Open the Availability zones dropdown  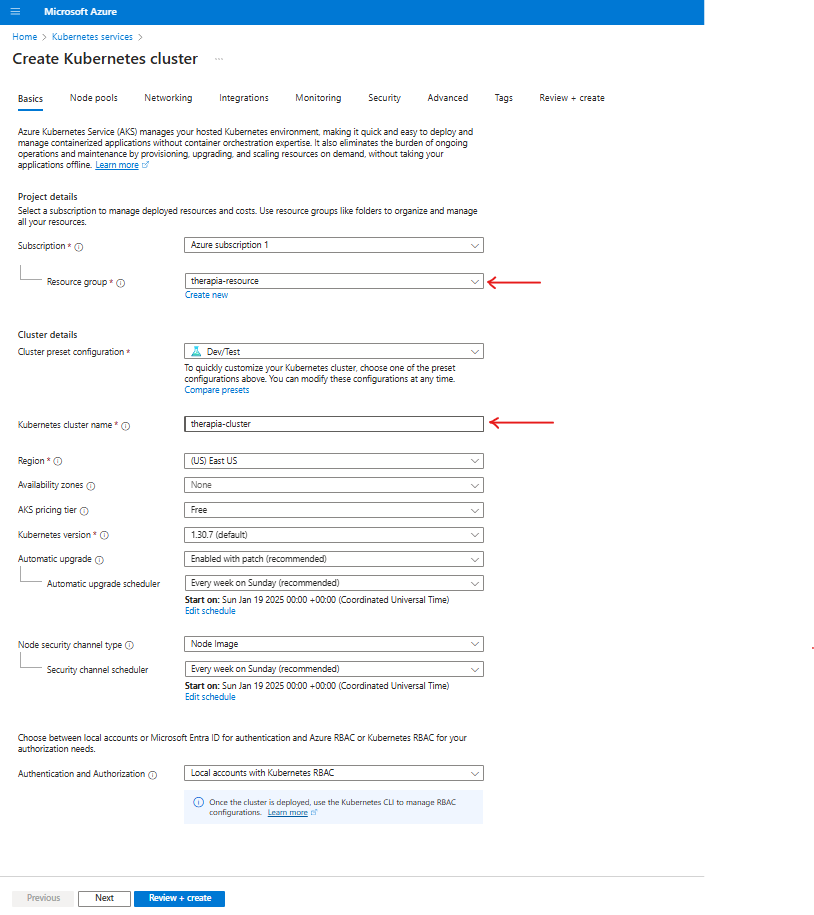[x=334, y=485]
